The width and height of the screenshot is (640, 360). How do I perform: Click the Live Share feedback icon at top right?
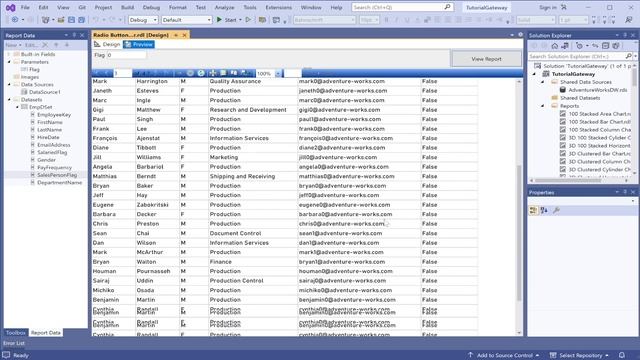pyautogui.click(x=629, y=20)
